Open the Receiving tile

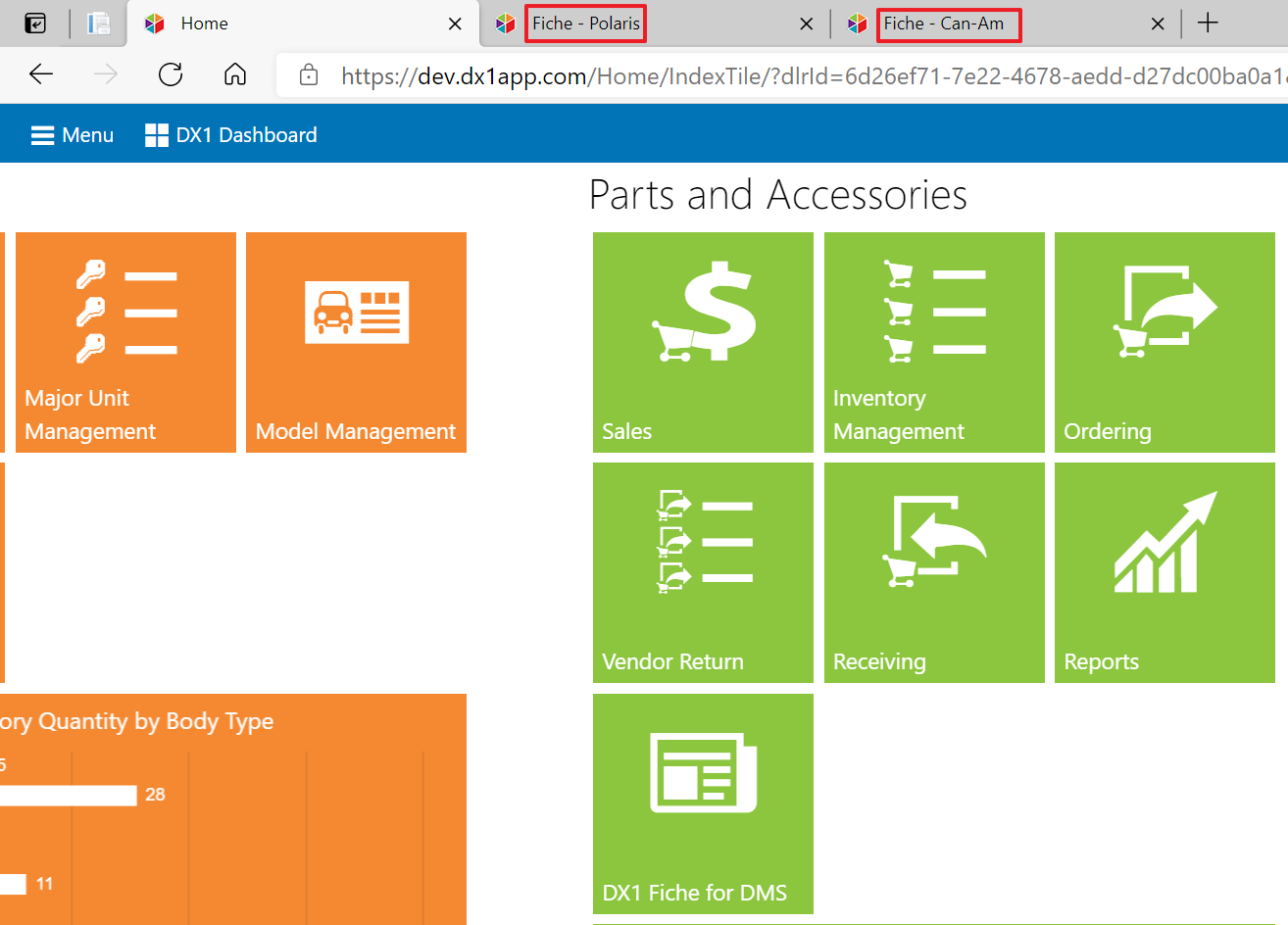coord(934,572)
